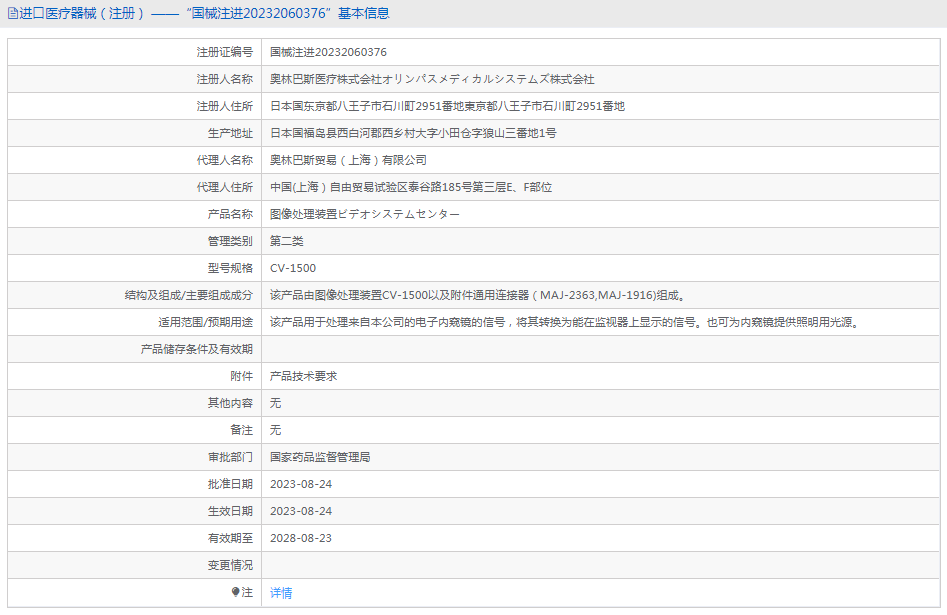Click the 代理人名称 label
This screenshot has height=615, width=947.
[x=225, y=160]
